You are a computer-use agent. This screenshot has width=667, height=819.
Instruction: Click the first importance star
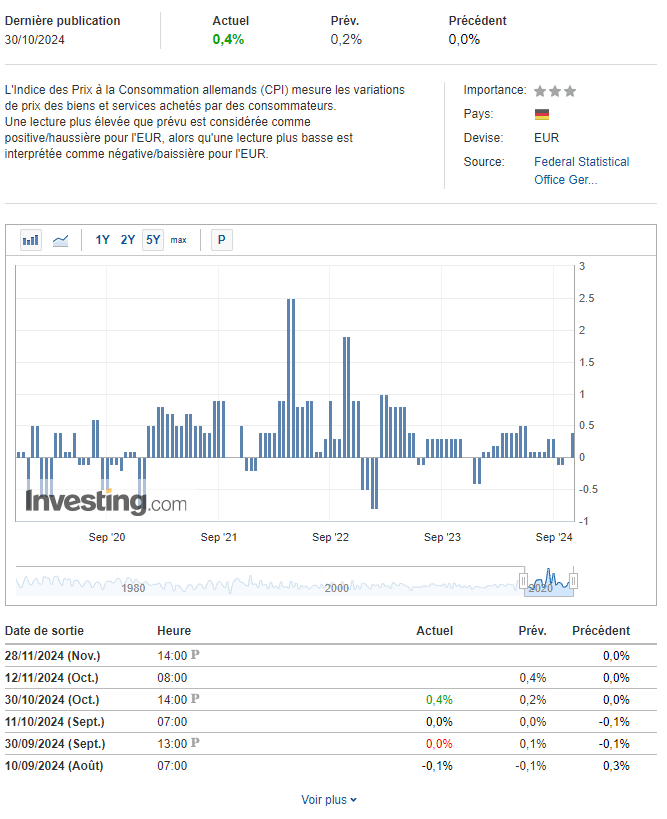point(540,91)
